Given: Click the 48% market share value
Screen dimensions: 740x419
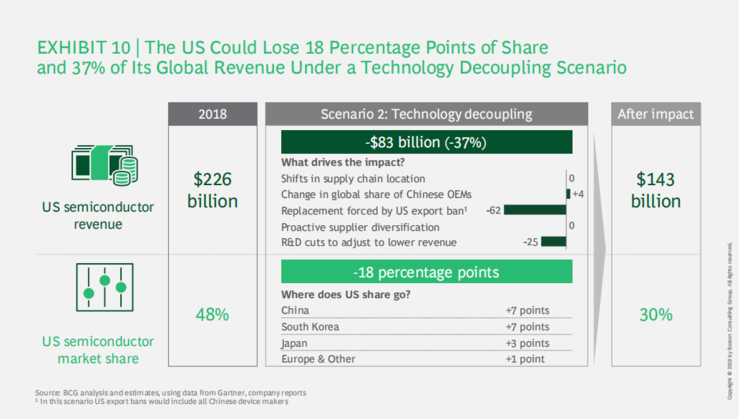Looking at the screenshot, I should pyautogui.click(x=215, y=314).
